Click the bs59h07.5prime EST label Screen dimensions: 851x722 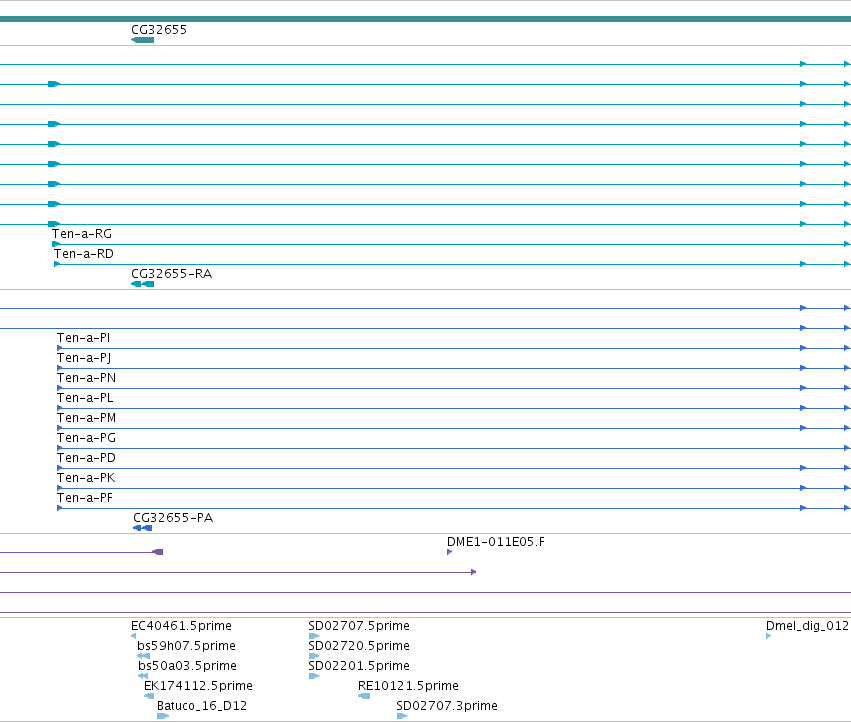pyautogui.click(x=186, y=646)
